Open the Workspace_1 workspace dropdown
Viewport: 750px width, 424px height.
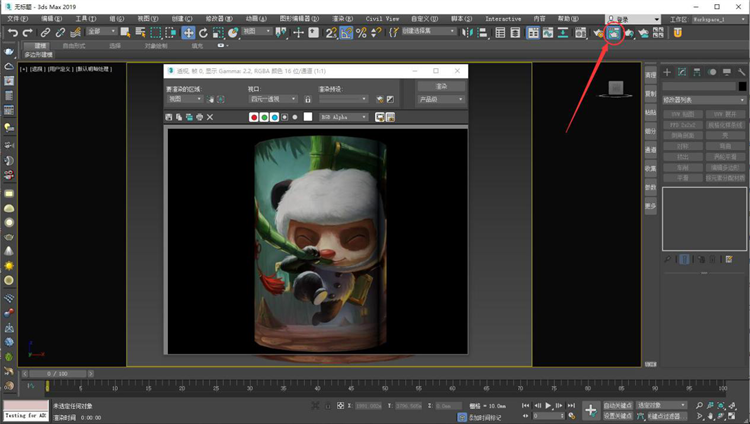[x=719, y=19]
